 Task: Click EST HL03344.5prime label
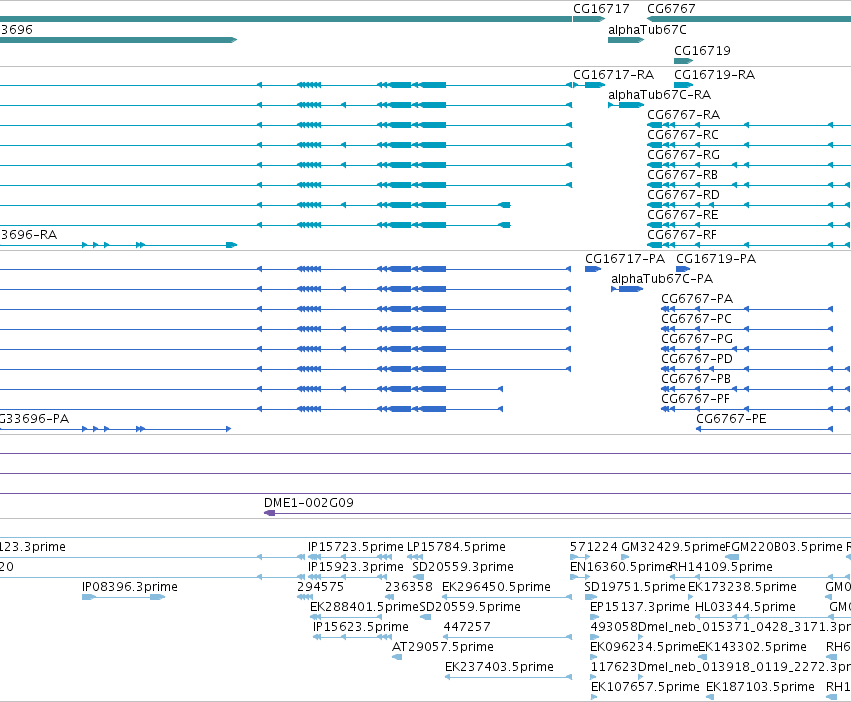pyautogui.click(x=745, y=607)
